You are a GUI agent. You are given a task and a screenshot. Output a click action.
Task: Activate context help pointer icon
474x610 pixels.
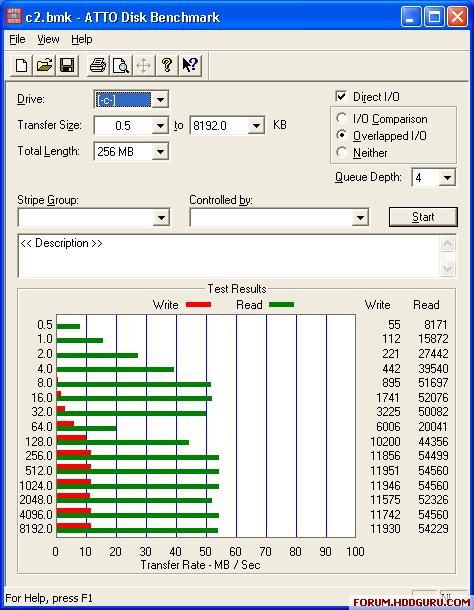point(190,65)
